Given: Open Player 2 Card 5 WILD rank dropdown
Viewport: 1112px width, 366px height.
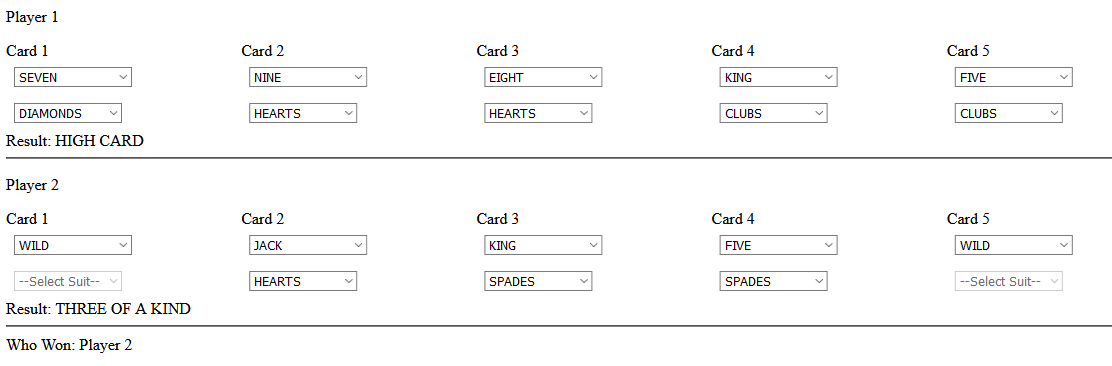Looking at the screenshot, I should pos(1013,245).
